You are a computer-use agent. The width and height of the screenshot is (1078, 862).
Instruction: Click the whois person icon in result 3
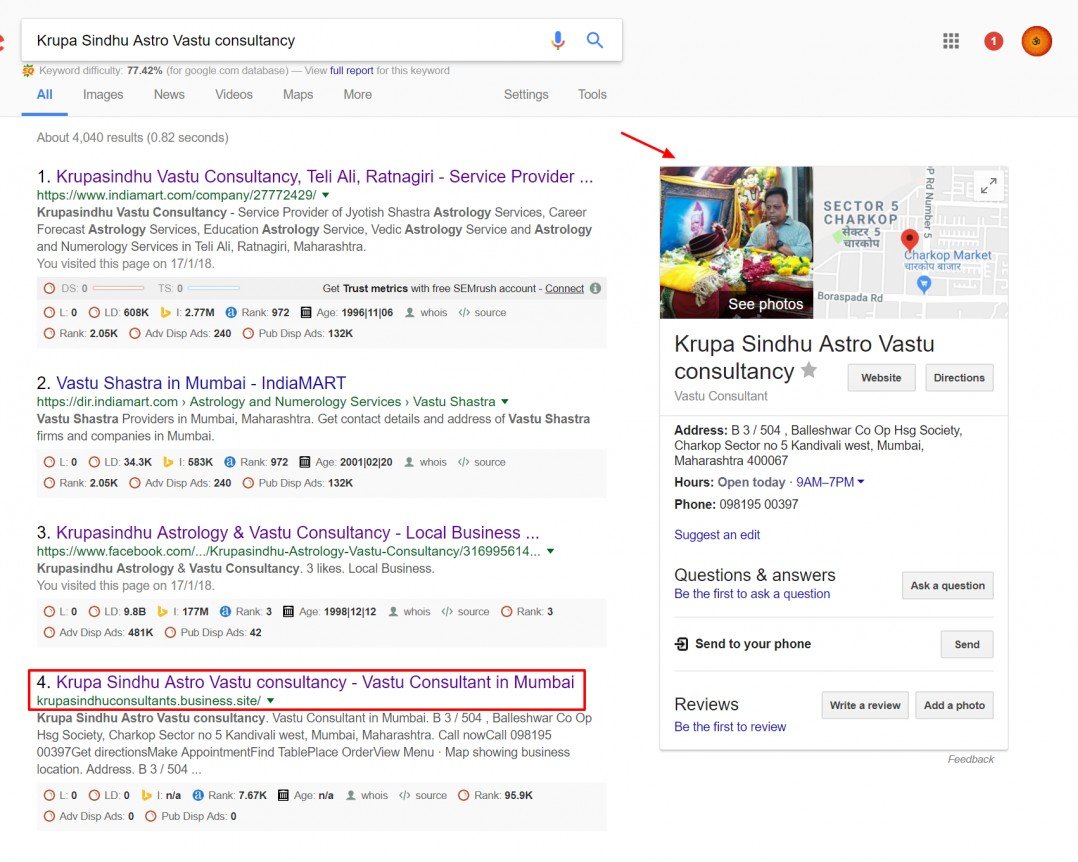click(x=393, y=611)
